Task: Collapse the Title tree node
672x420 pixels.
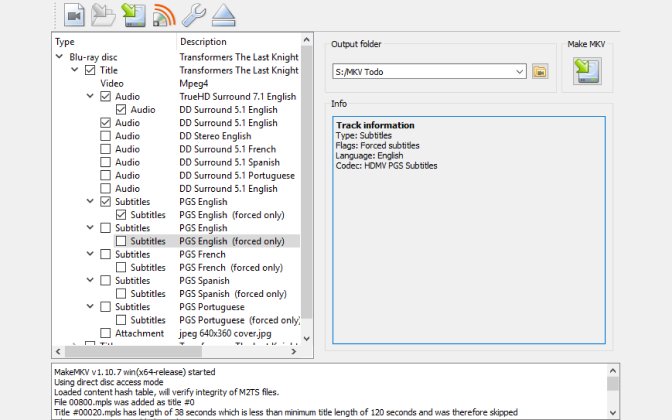Action: point(75,69)
